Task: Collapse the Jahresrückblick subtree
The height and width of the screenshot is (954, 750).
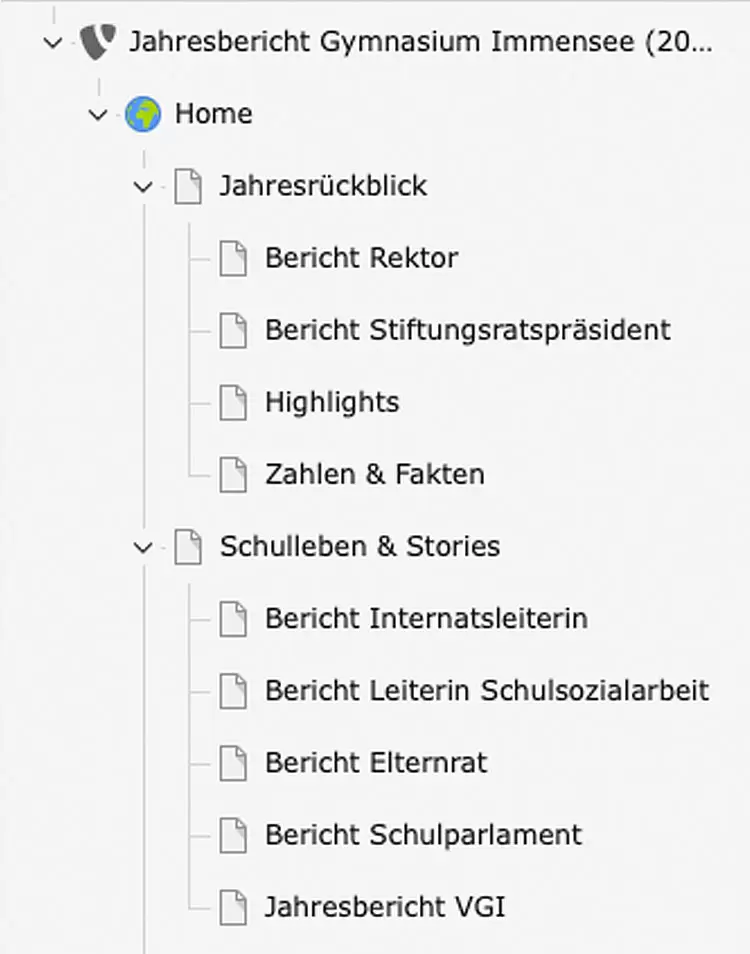Action: pyautogui.click(x=143, y=187)
